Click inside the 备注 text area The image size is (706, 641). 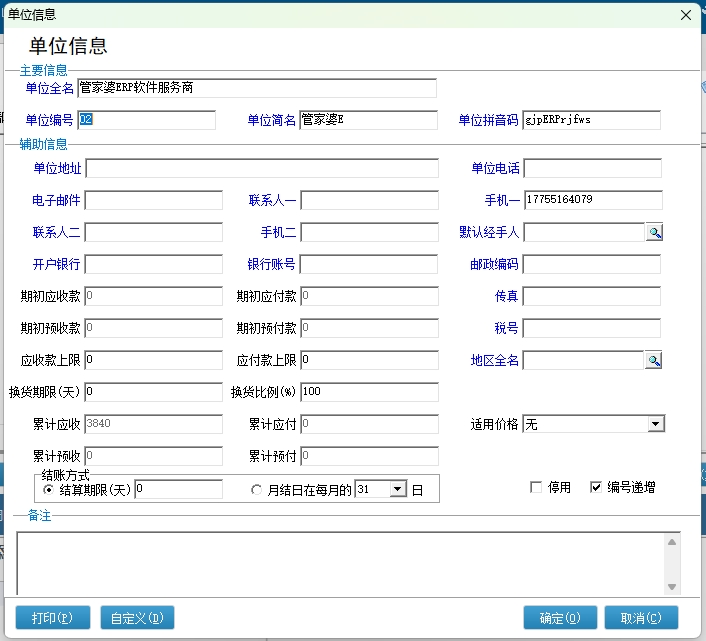pyautogui.click(x=340, y=564)
